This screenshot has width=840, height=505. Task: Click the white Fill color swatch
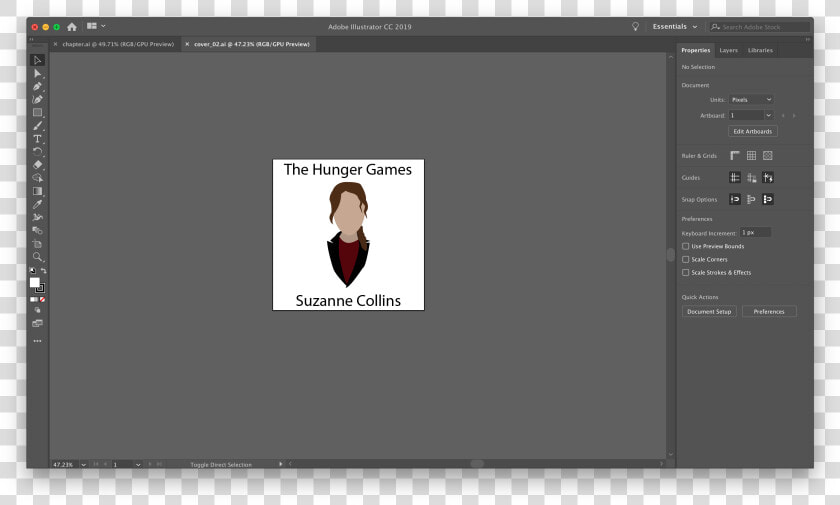(34, 282)
